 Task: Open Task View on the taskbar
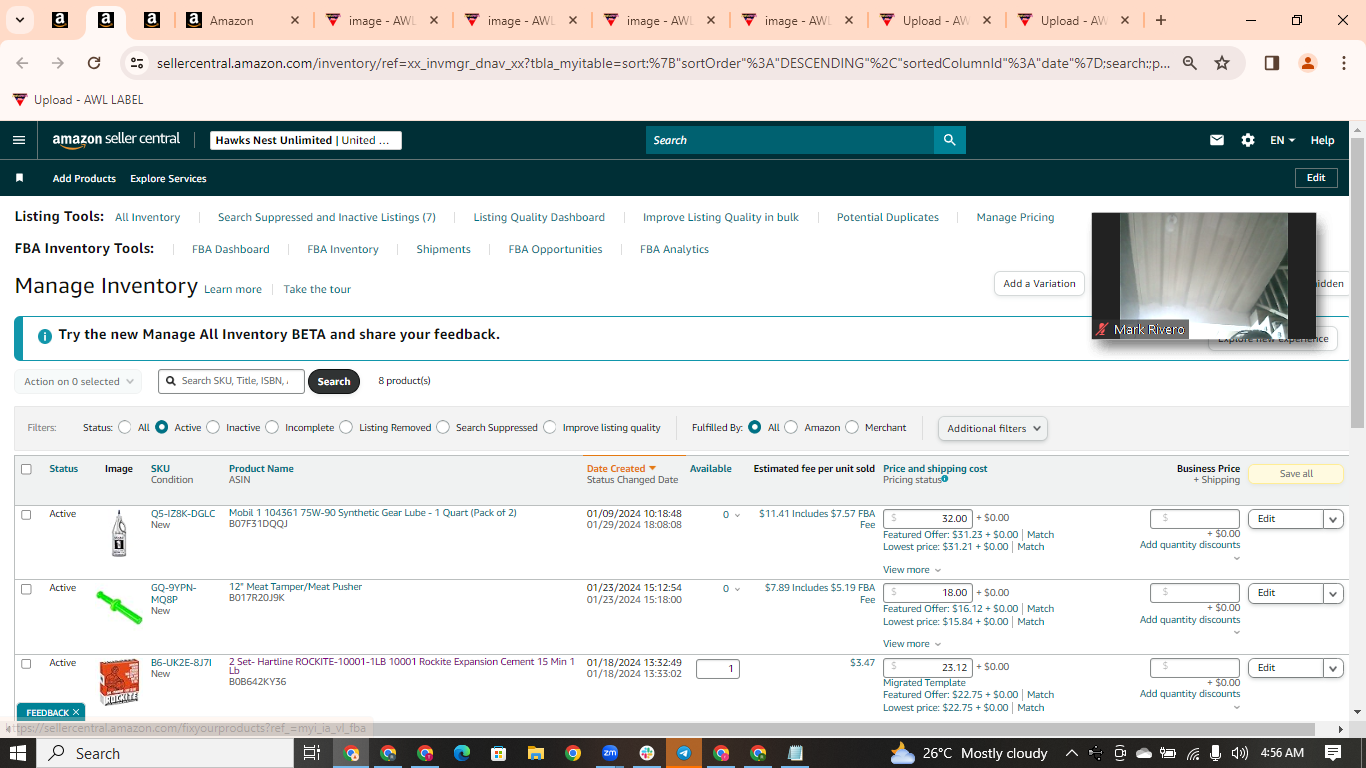pos(311,753)
